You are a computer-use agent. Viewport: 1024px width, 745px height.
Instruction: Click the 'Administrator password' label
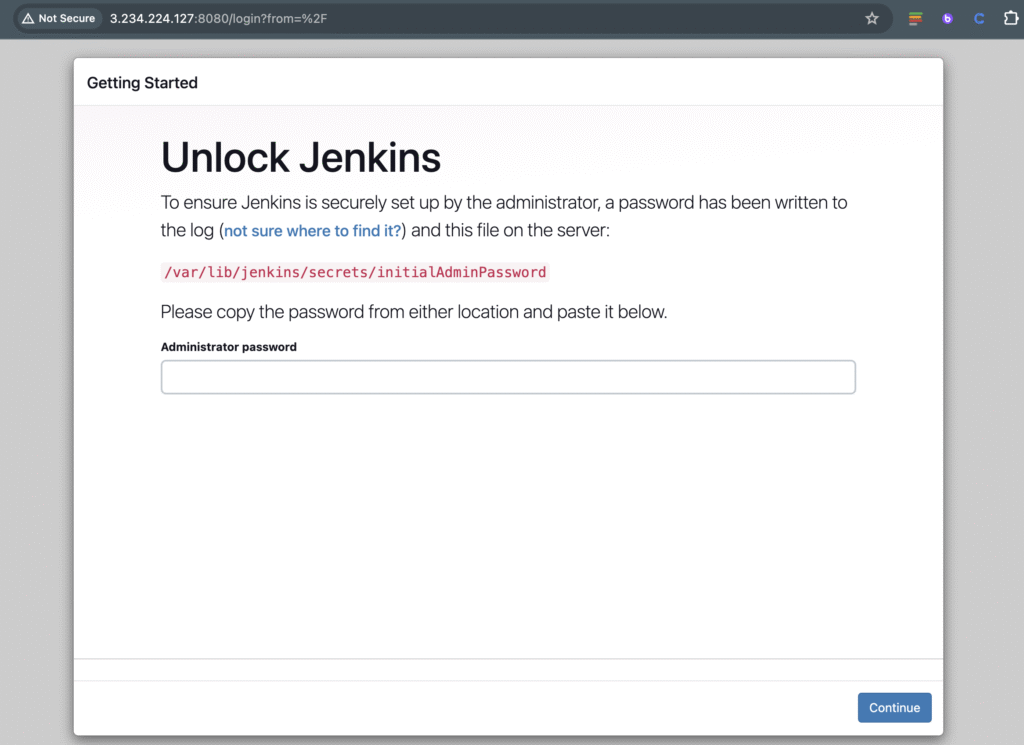229,347
